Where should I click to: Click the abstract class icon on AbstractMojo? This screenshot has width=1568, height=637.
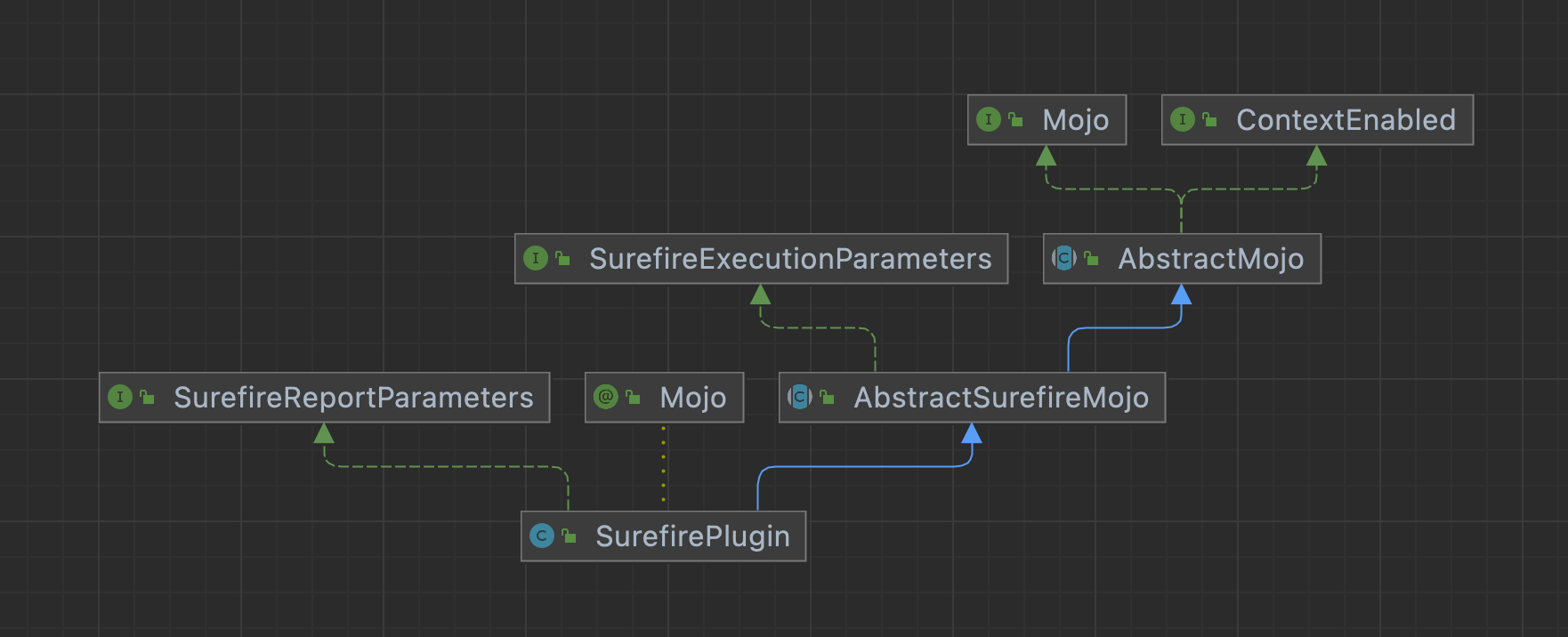pos(1063,258)
